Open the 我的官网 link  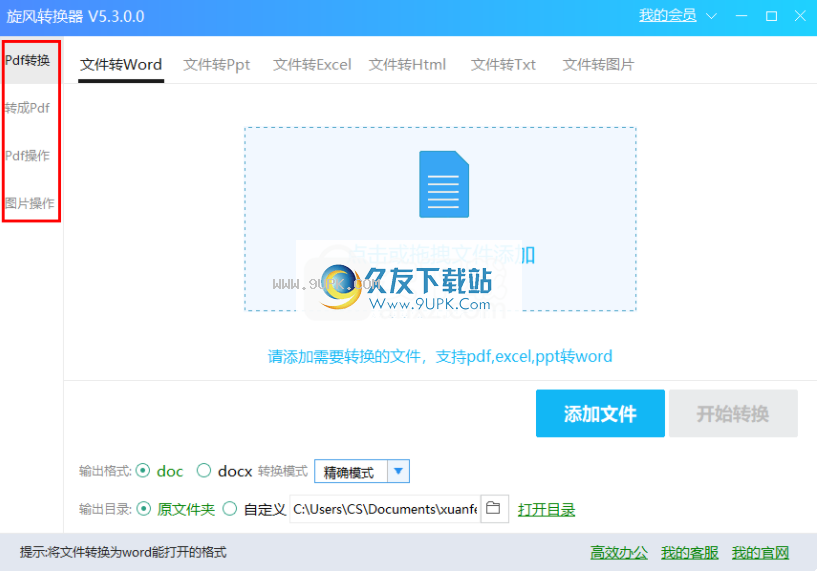(760, 552)
